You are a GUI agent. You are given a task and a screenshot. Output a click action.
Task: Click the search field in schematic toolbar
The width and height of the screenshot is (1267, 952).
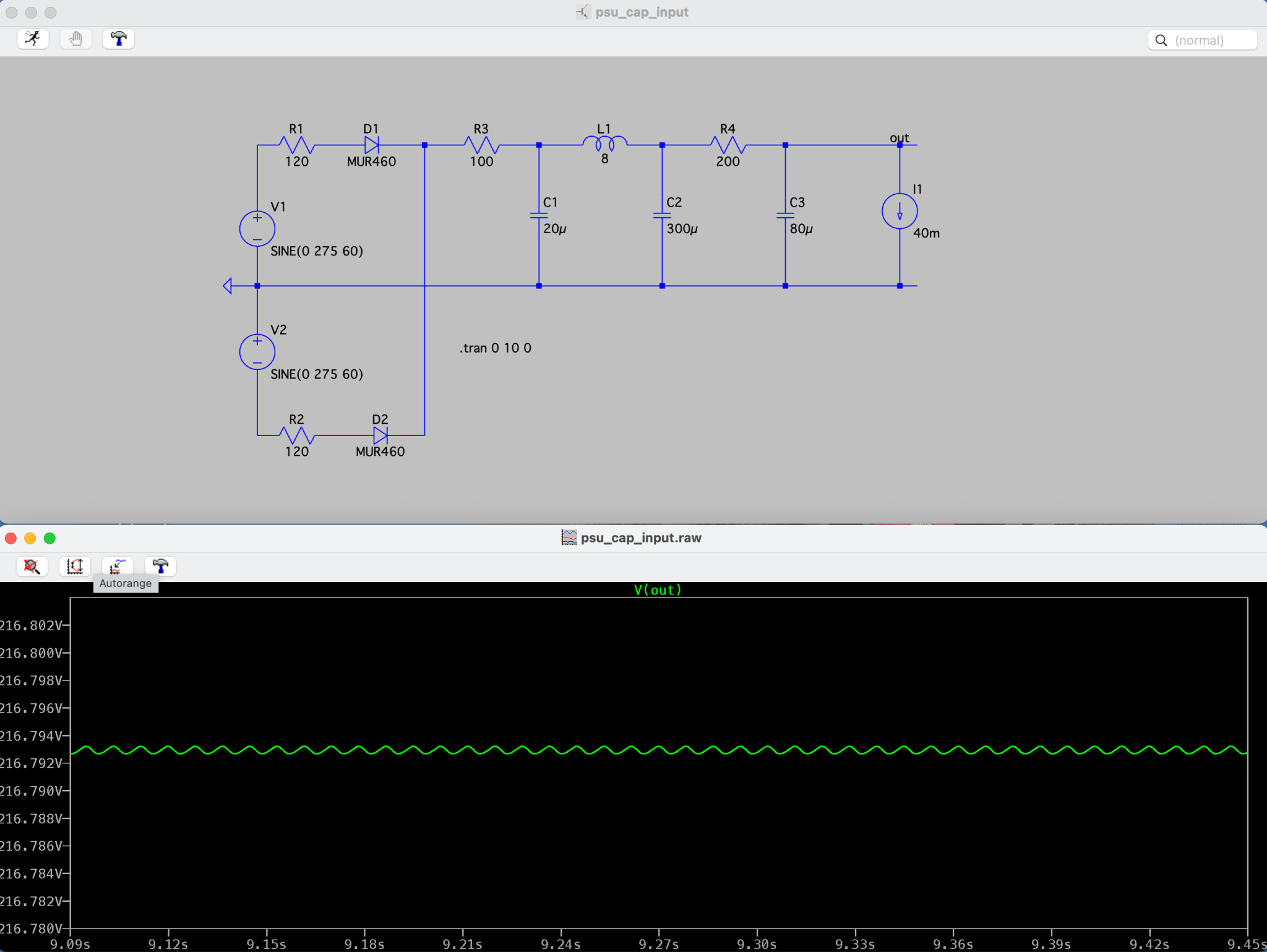click(1202, 40)
